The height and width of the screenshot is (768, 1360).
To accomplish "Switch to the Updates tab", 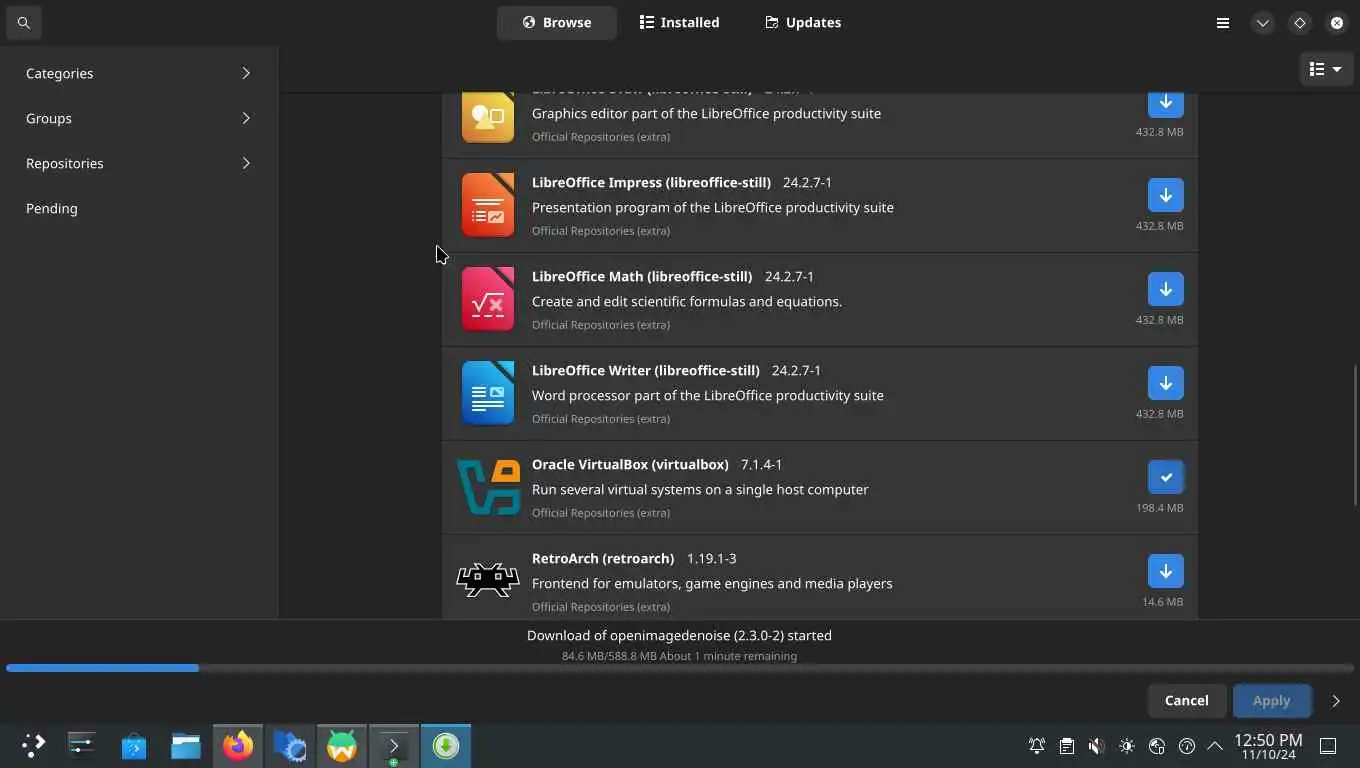I will pyautogui.click(x=803, y=22).
